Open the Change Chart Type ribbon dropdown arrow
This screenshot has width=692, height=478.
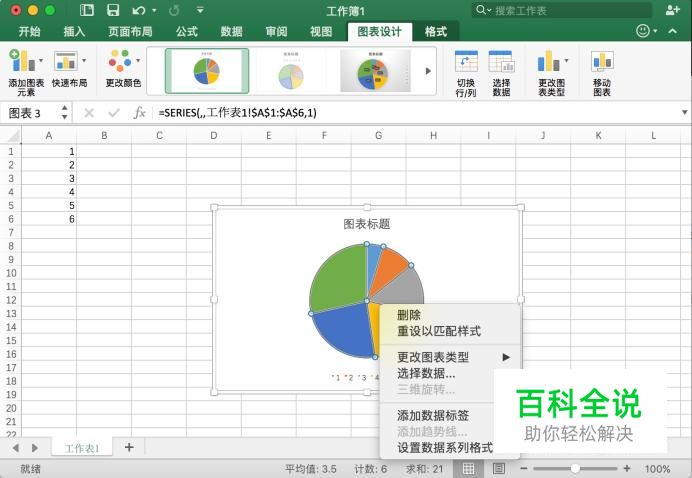click(566, 60)
